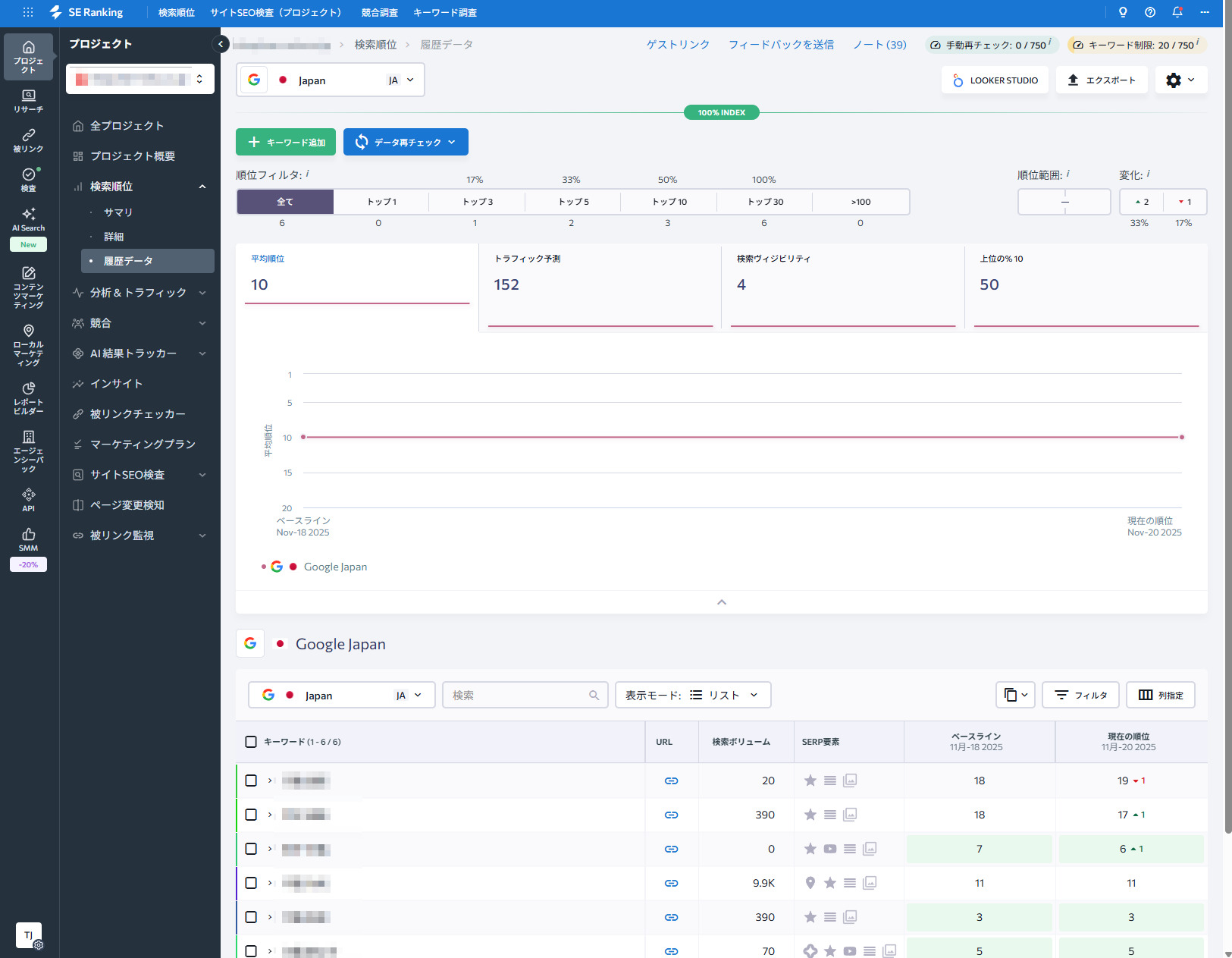Tick the checkbox for first keyword row
This screenshot has height=958, width=1232.
[x=251, y=781]
